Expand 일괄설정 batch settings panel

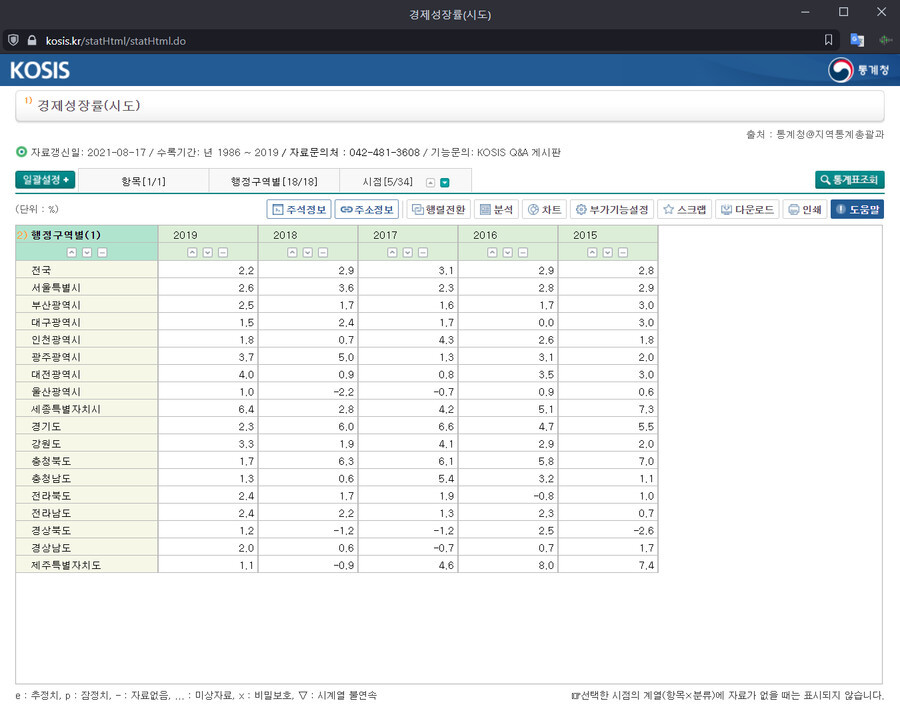(x=45, y=180)
